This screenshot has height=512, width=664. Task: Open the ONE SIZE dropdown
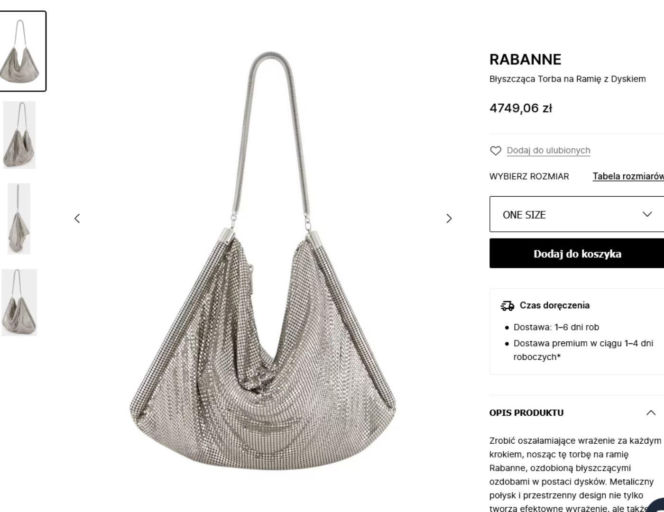pyautogui.click(x=577, y=214)
